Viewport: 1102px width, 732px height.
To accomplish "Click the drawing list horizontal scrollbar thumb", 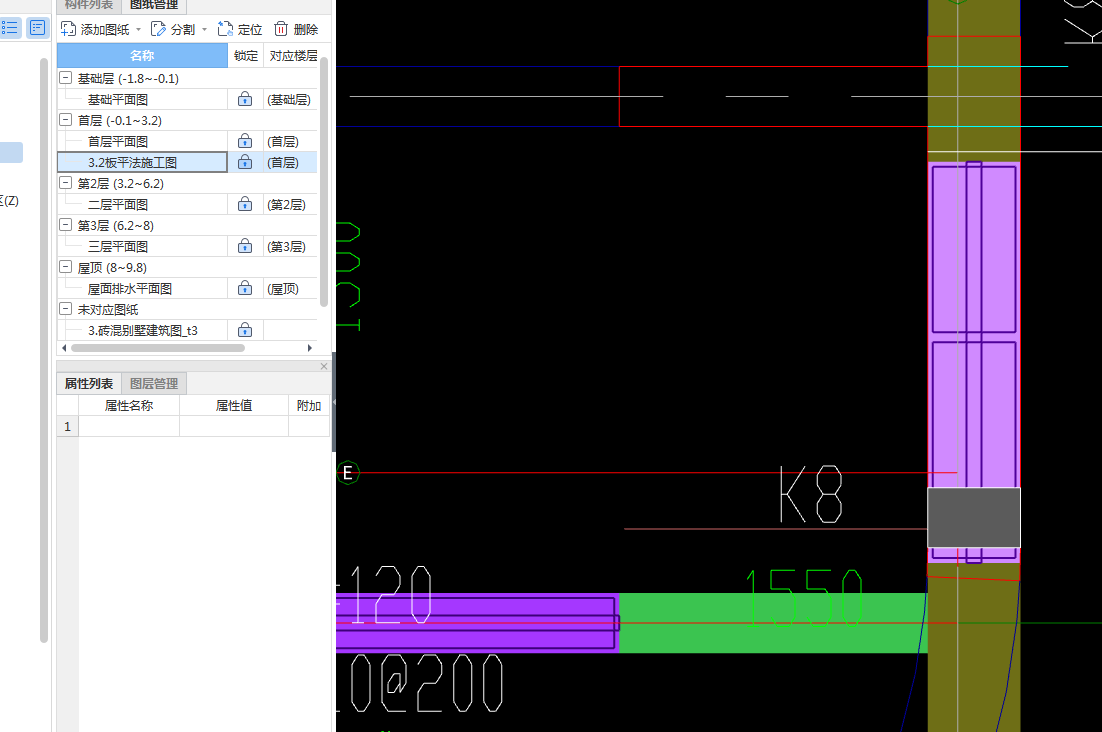I will [x=157, y=348].
